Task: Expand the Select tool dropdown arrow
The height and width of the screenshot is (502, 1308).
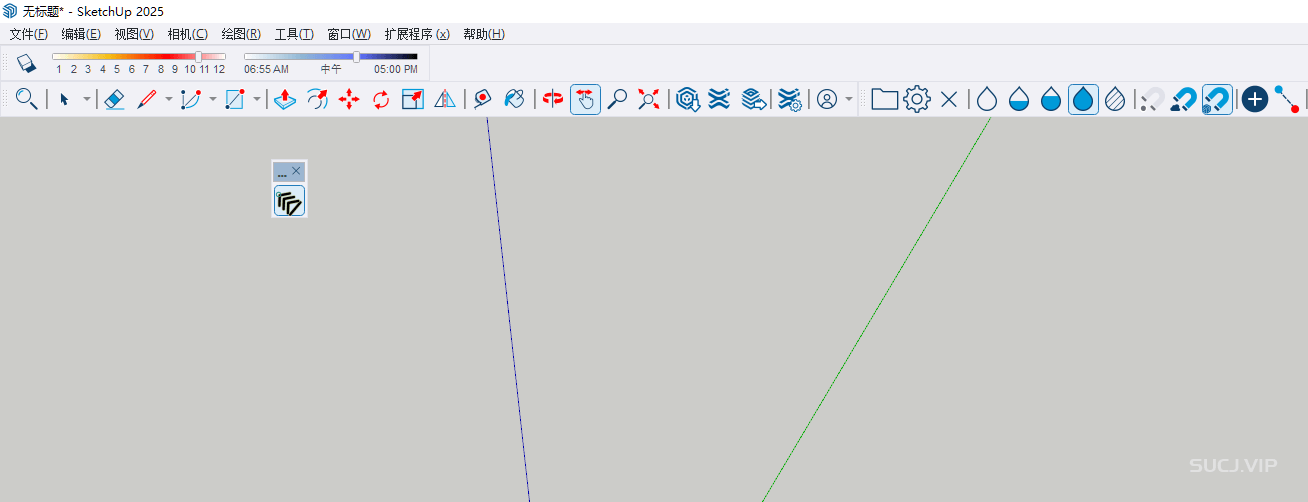Action: point(86,99)
